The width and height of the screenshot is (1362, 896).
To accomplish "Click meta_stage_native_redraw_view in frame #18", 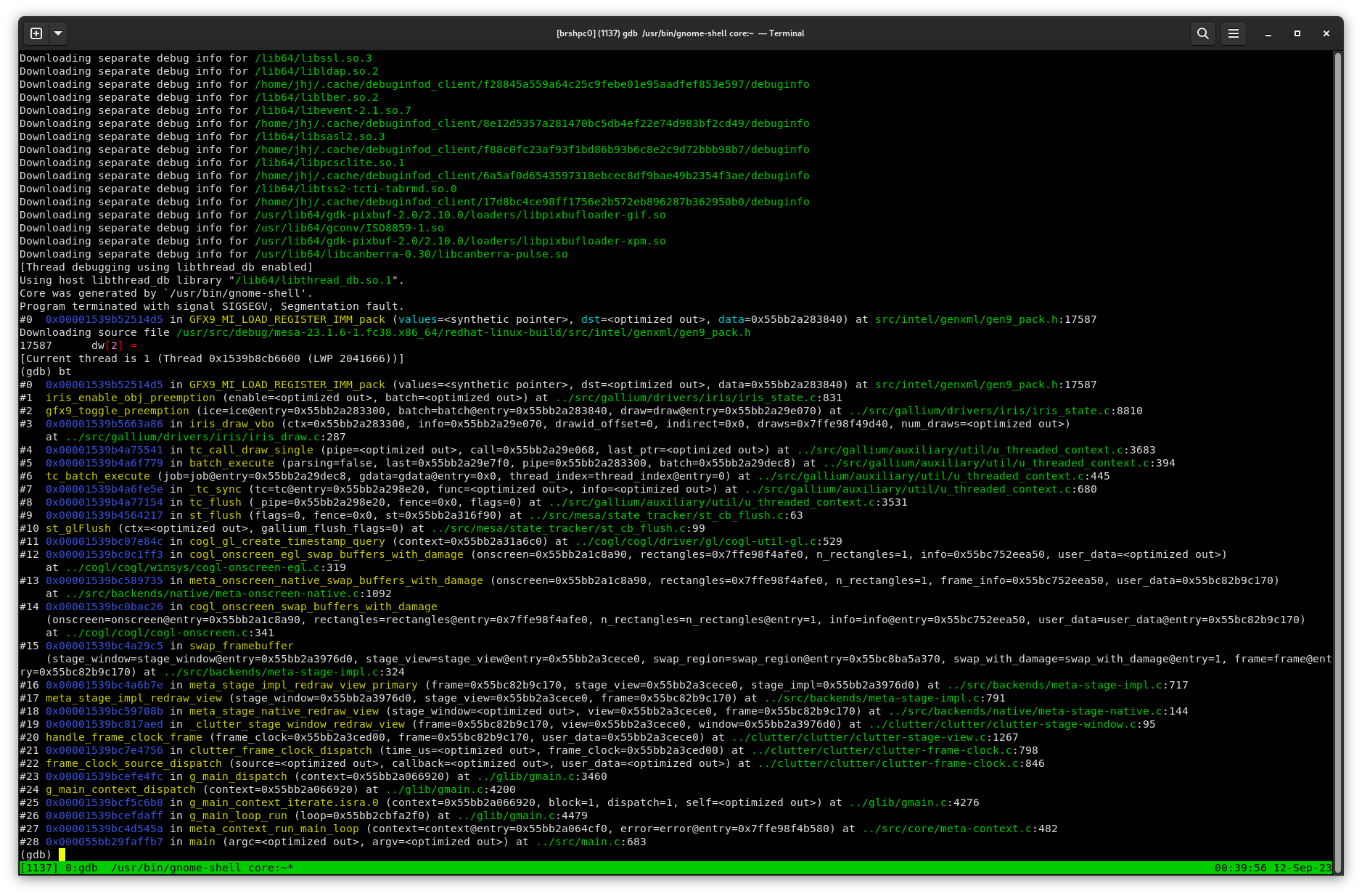I will coord(284,711).
